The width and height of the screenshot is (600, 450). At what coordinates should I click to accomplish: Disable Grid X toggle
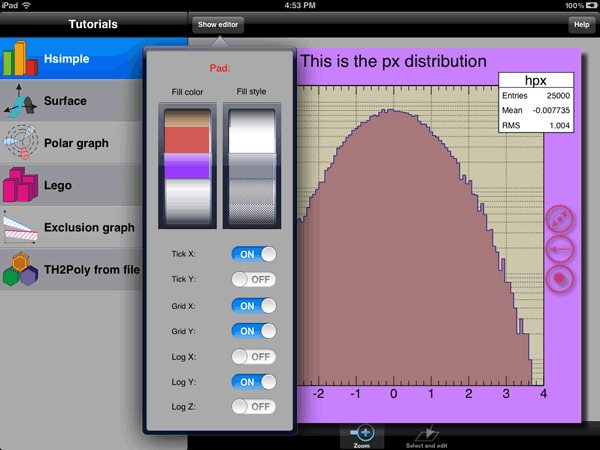(x=254, y=305)
